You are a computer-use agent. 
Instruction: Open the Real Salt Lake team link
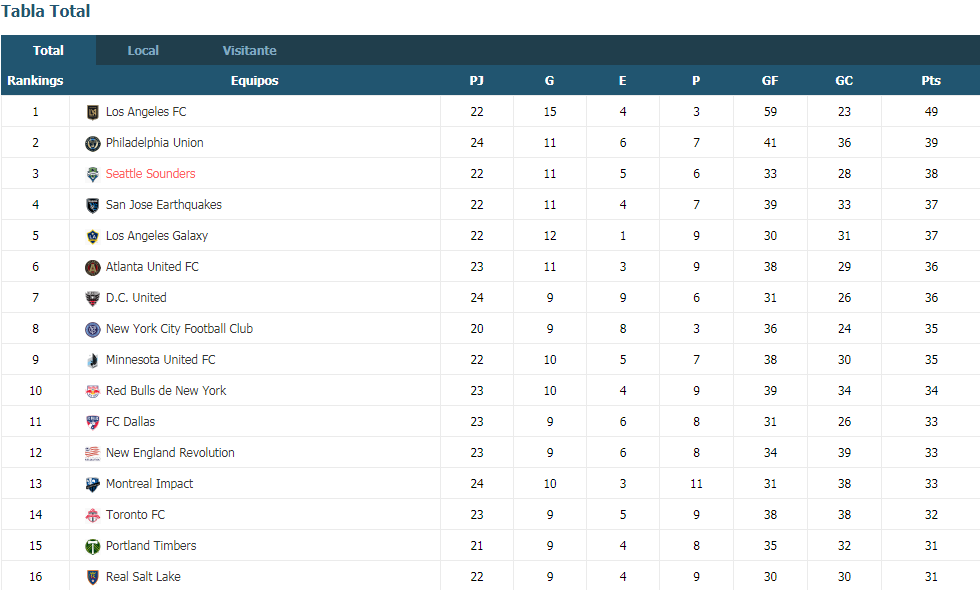tap(143, 577)
